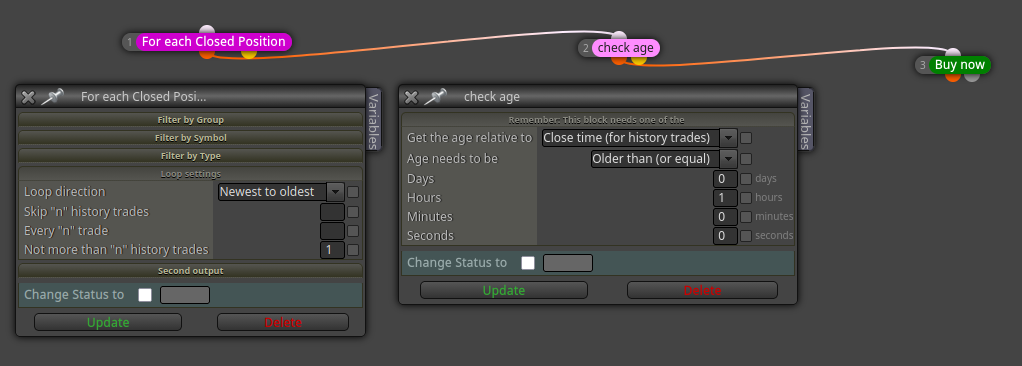Click the Every n trade input

(332, 231)
